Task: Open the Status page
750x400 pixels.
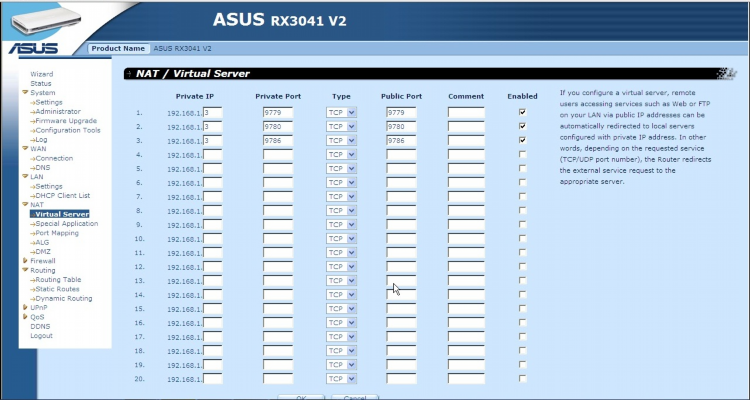Action: [x=41, y=84]
